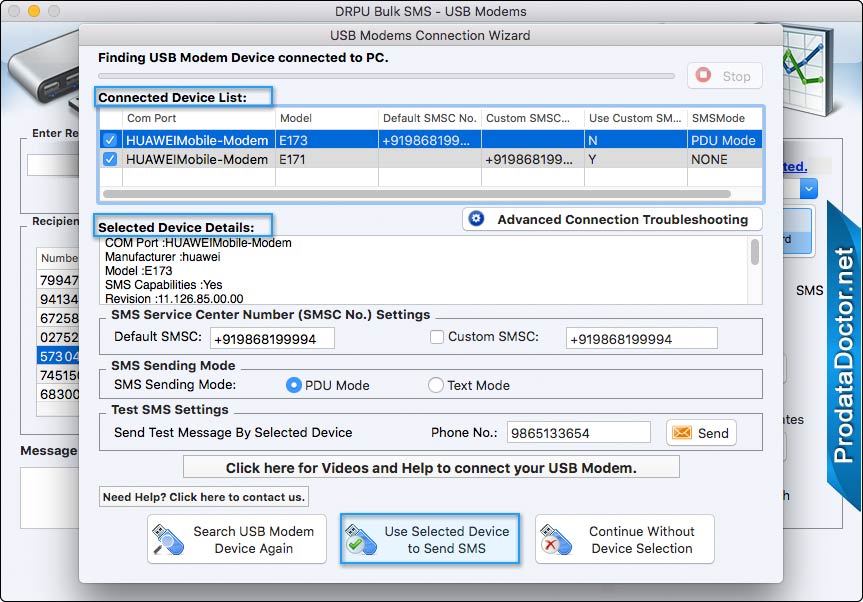This screenshot has height=602, width=863.
Task: Click the 79947 number in background window
Action: pos(59,280)
